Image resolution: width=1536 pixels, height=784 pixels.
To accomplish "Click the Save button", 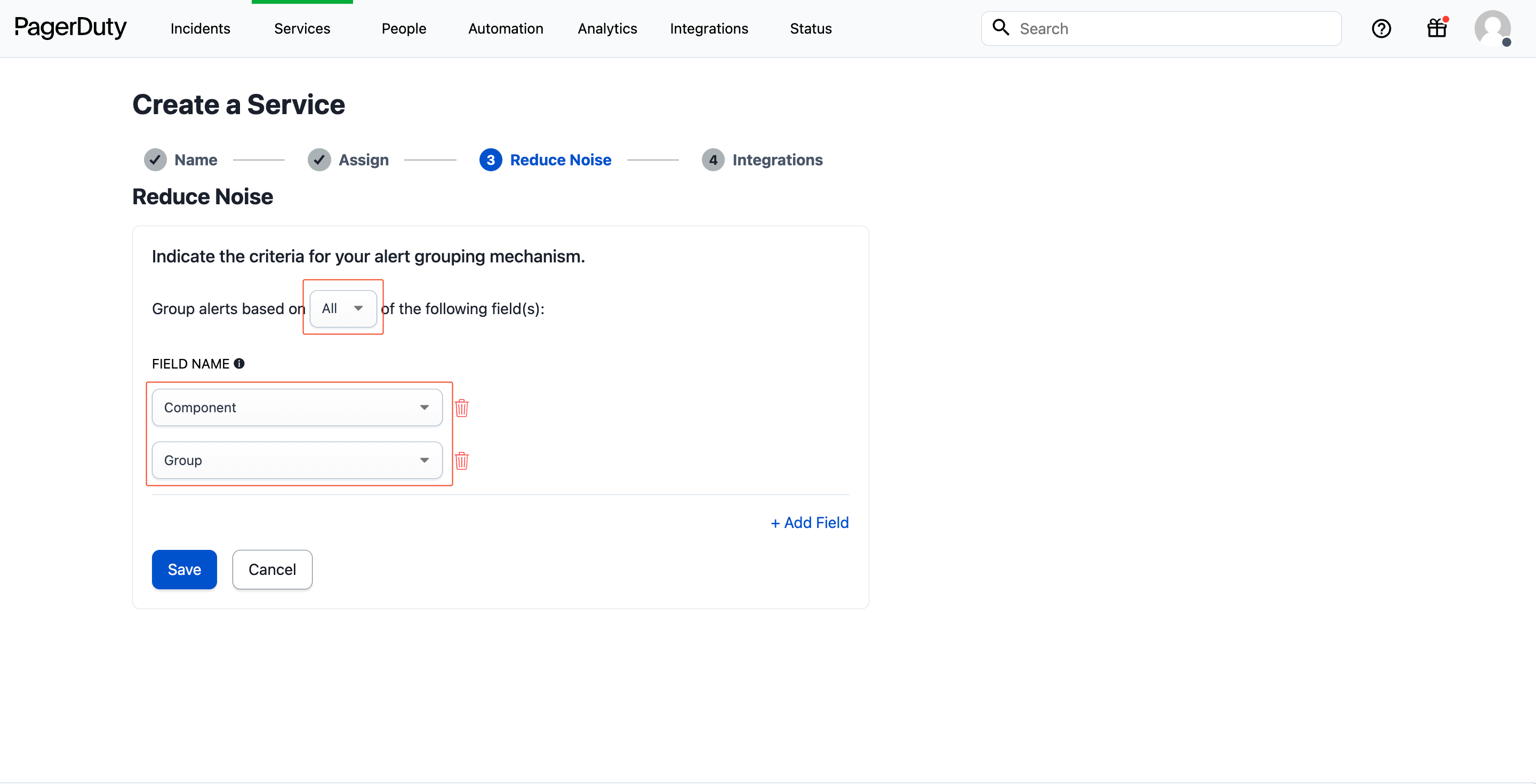I will [184, 570].
